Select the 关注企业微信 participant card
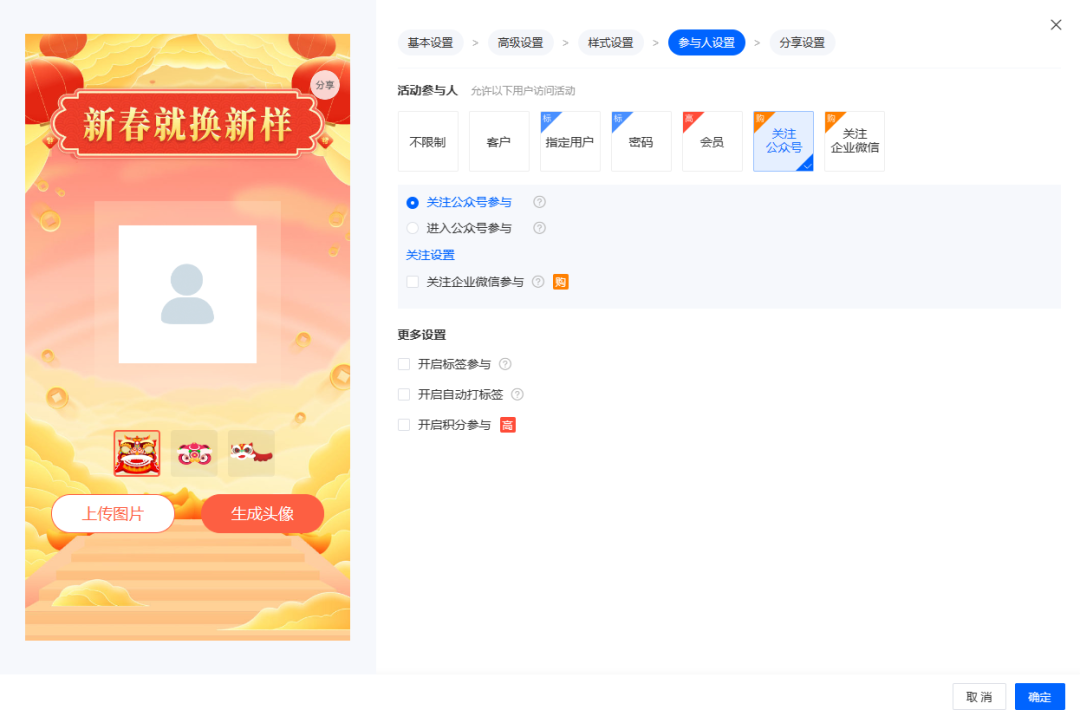Viewport: 1080px width, 723px height. point(854,141)
